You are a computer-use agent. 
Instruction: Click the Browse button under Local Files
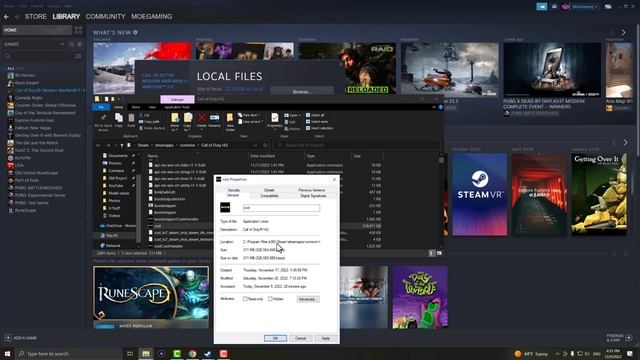pos(302,92)
